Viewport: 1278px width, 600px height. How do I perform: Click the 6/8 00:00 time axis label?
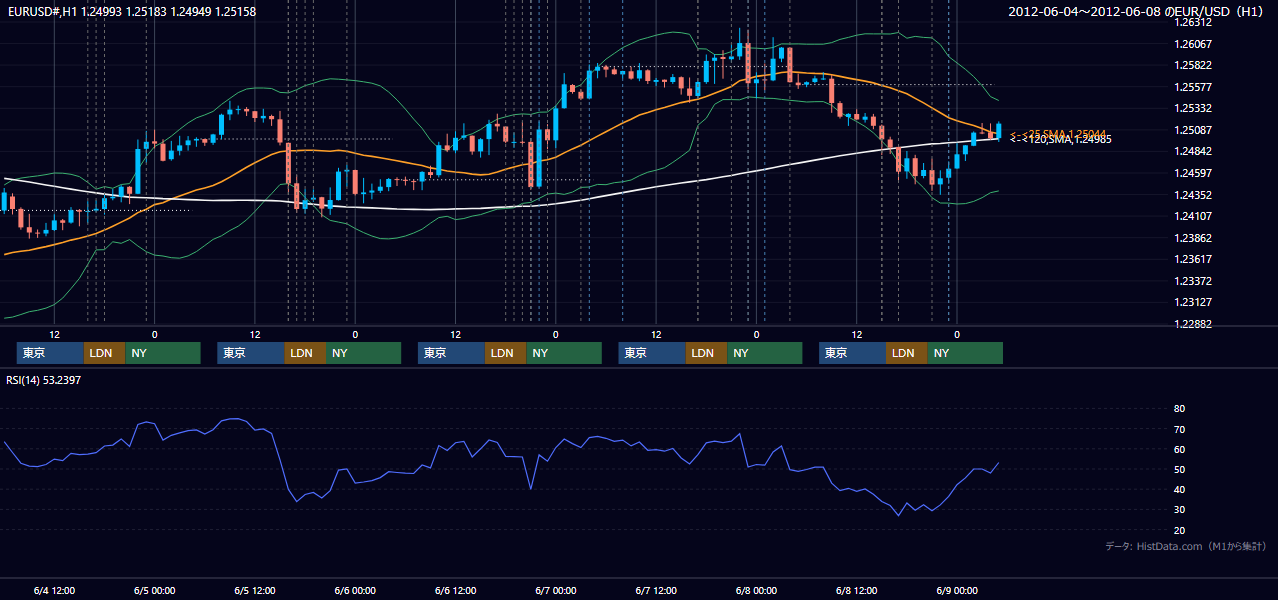(756, 590)
